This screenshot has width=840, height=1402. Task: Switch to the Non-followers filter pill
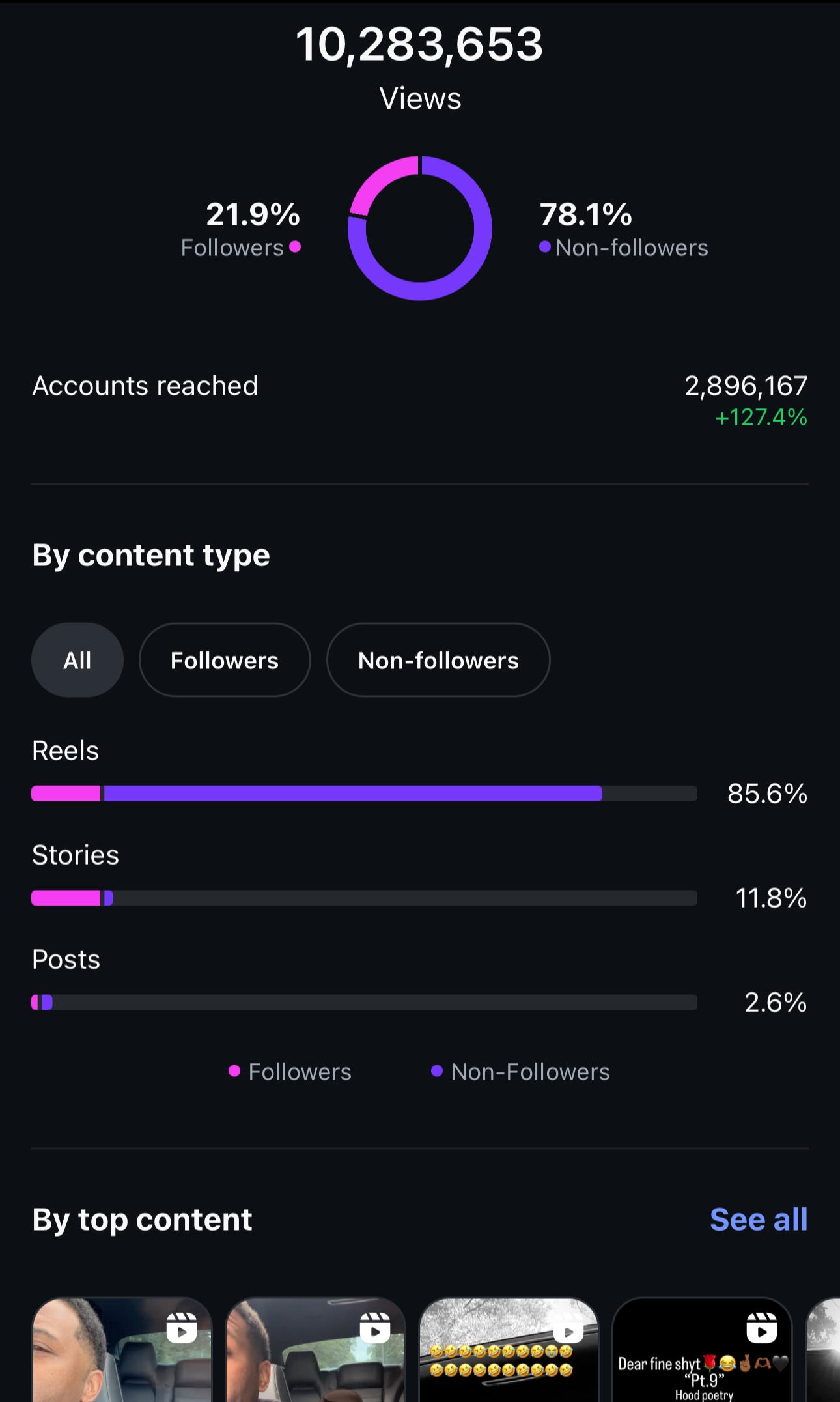[x=438, y=660]
